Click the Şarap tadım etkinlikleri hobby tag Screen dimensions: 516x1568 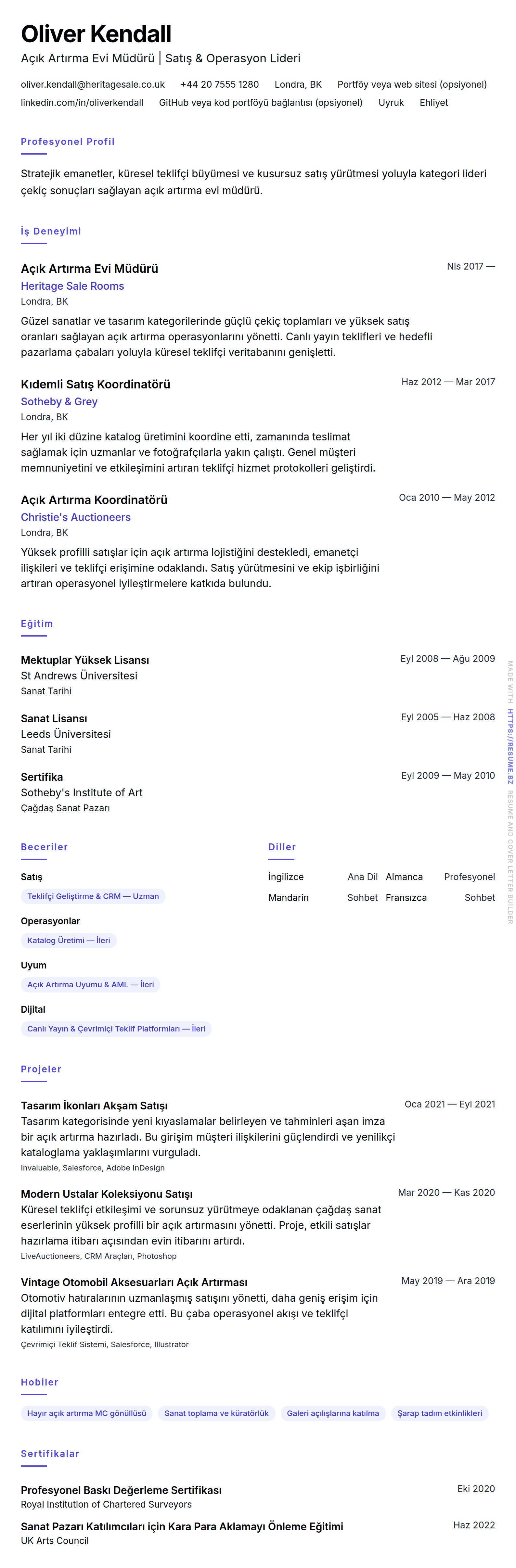point(439,1413)
